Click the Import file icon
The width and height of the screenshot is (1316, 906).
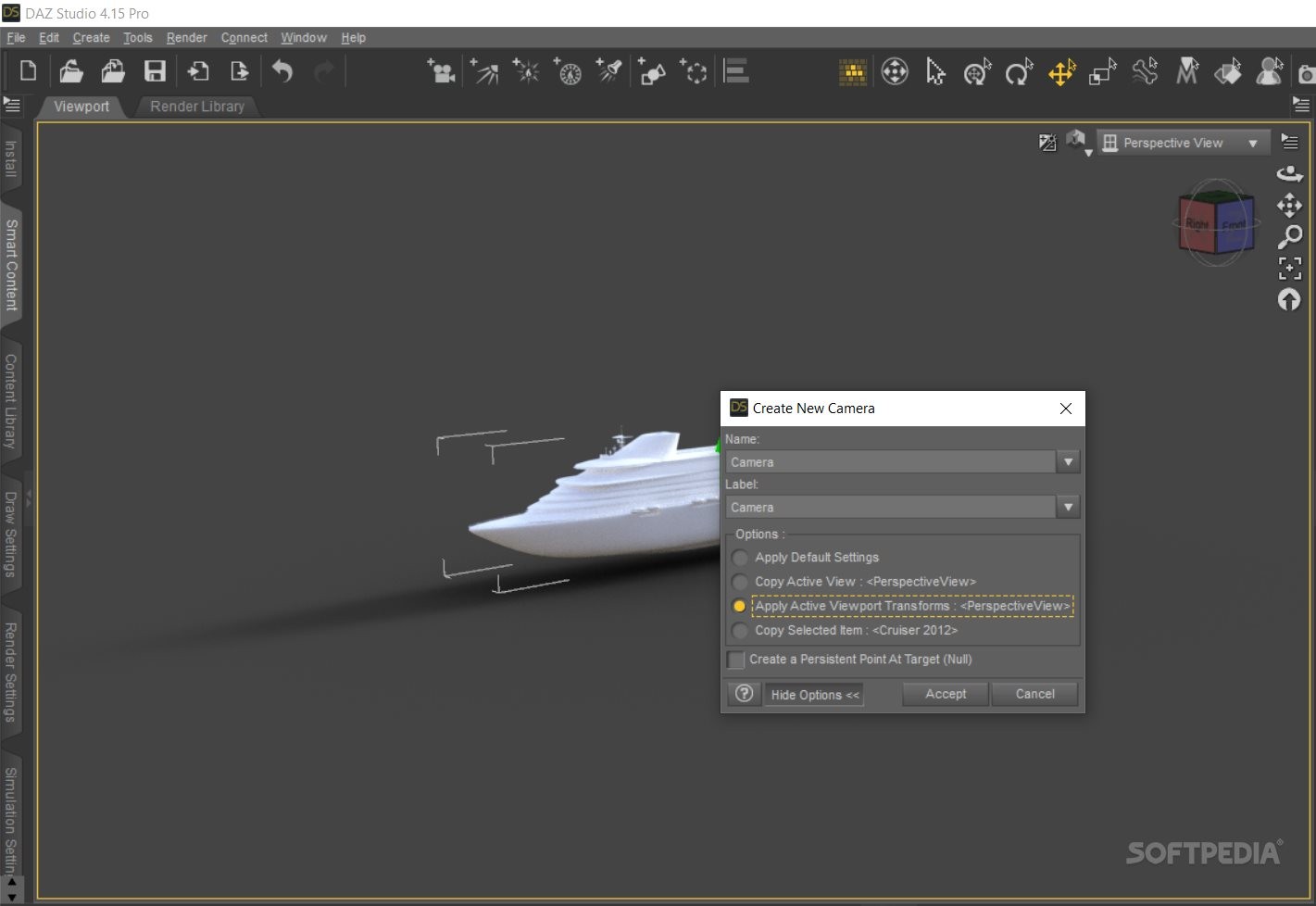coord(197,71)
